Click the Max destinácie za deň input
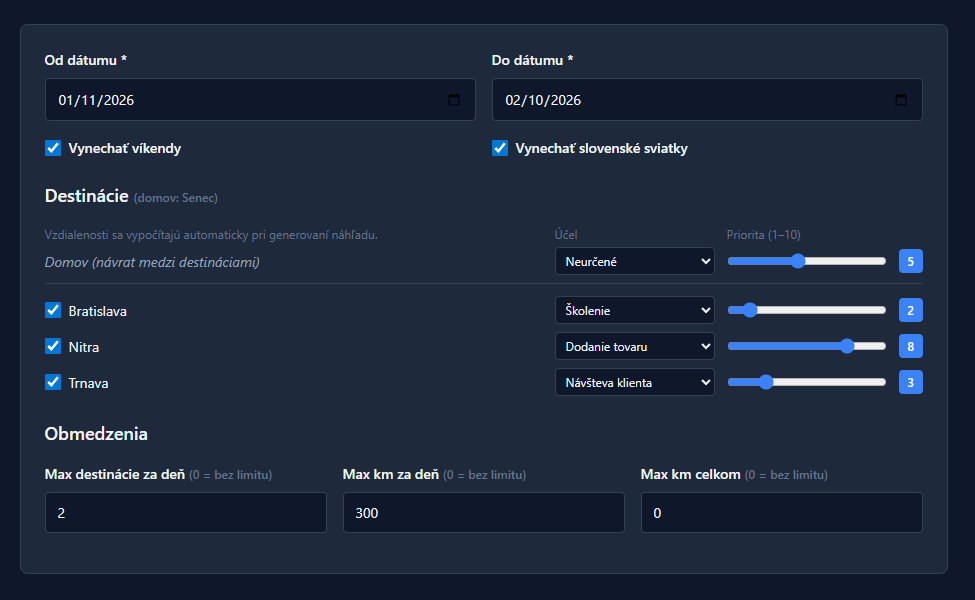 [185, 512]
